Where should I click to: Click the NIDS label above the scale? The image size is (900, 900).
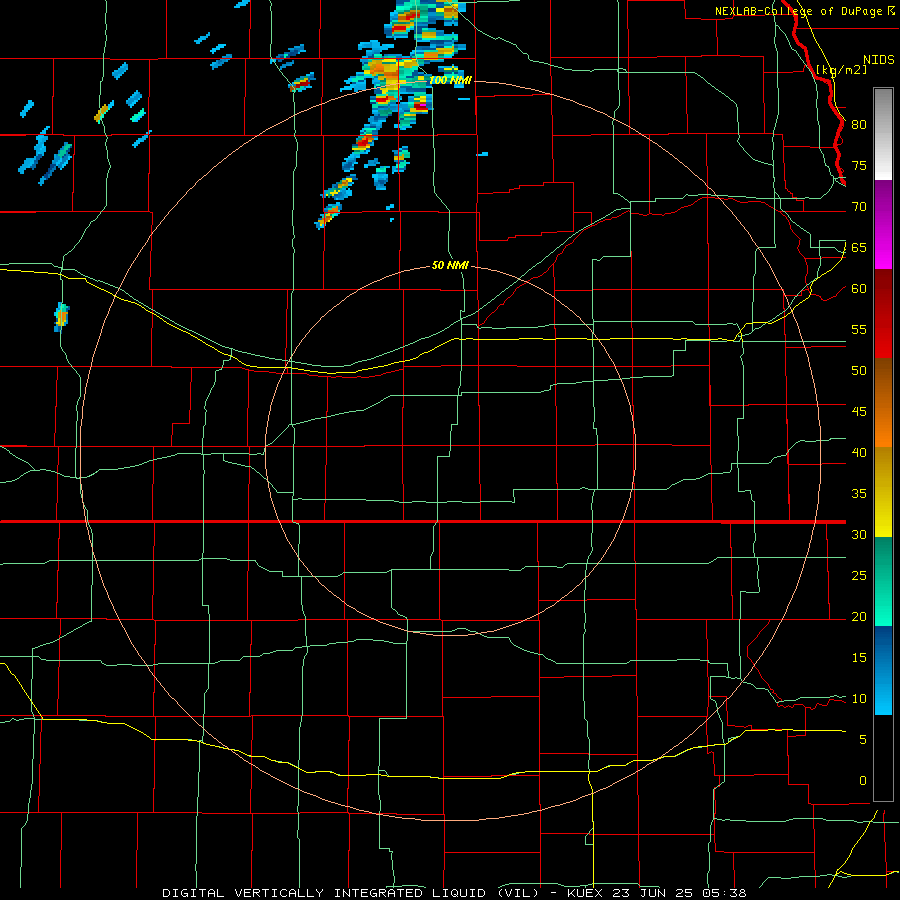coord(878,60)
